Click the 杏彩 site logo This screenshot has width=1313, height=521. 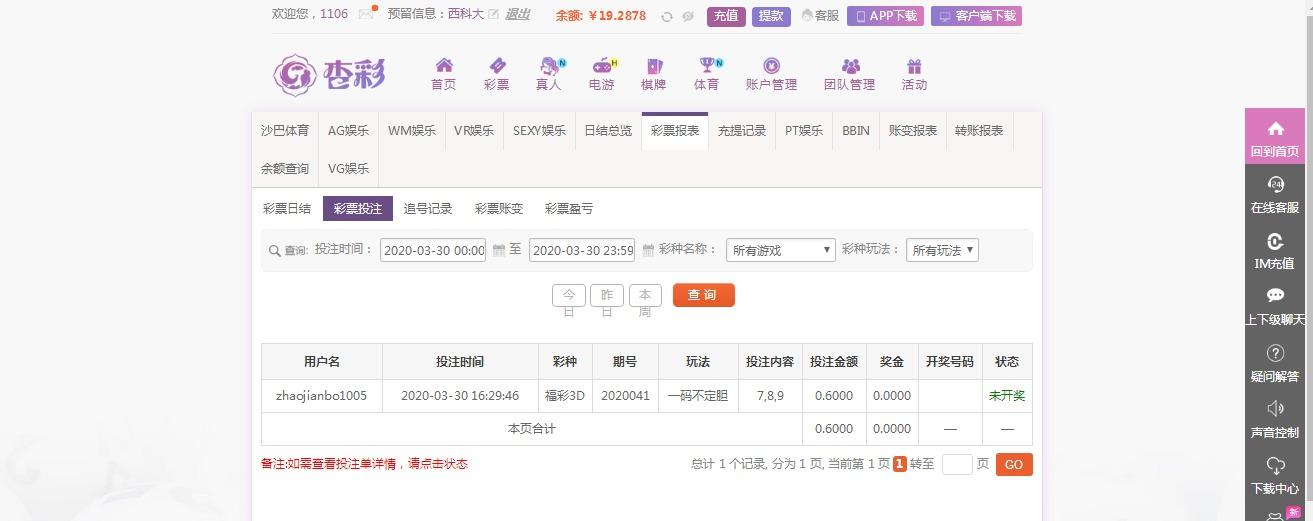pyautogui.click(x=329, y=73)
